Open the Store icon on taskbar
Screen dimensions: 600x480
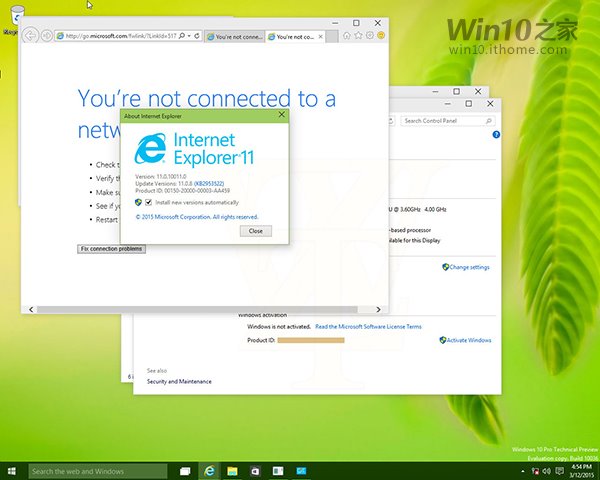[x=255, y=471]
